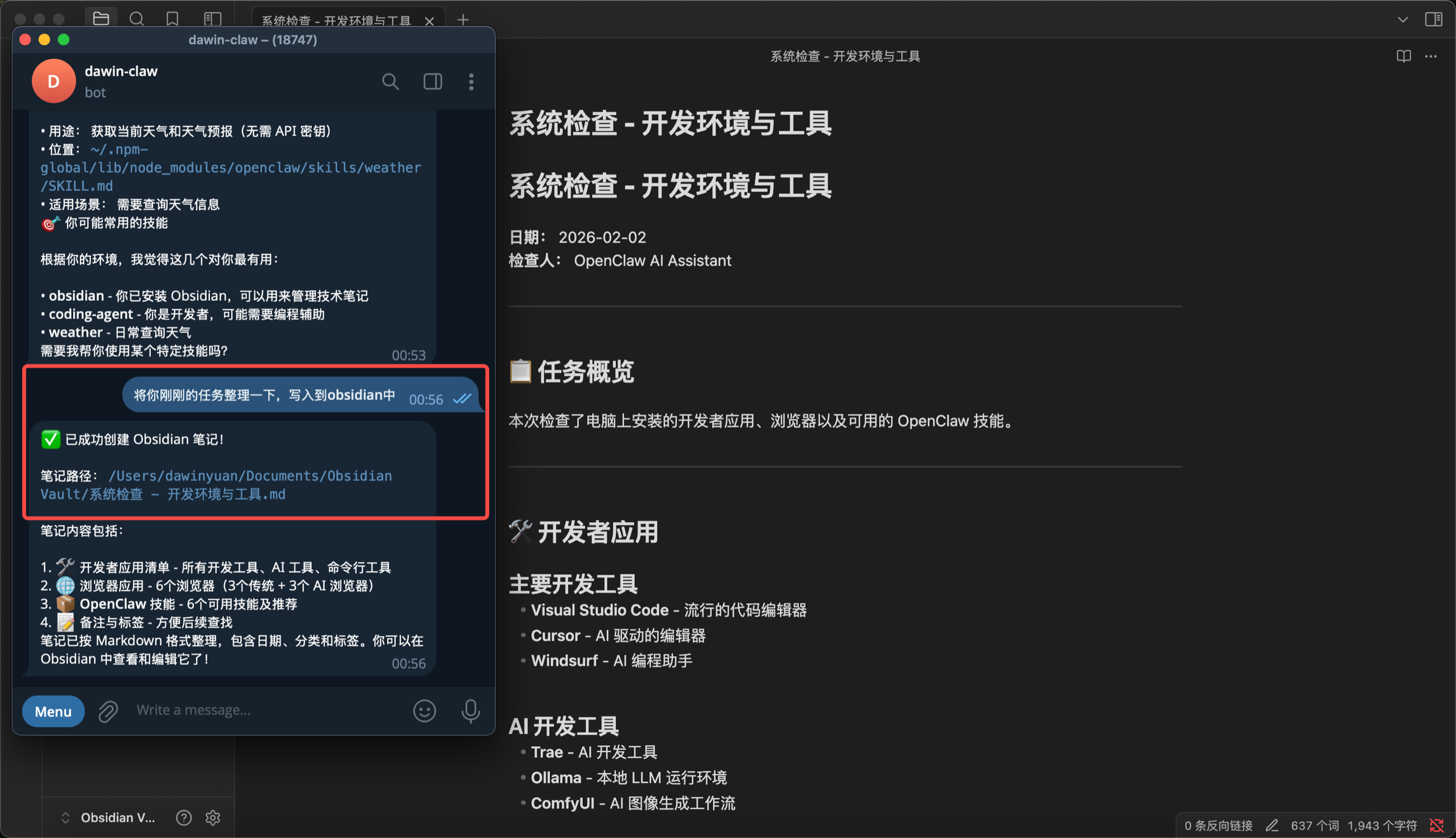Open the three-dot chat options menu

click(471, 82)
